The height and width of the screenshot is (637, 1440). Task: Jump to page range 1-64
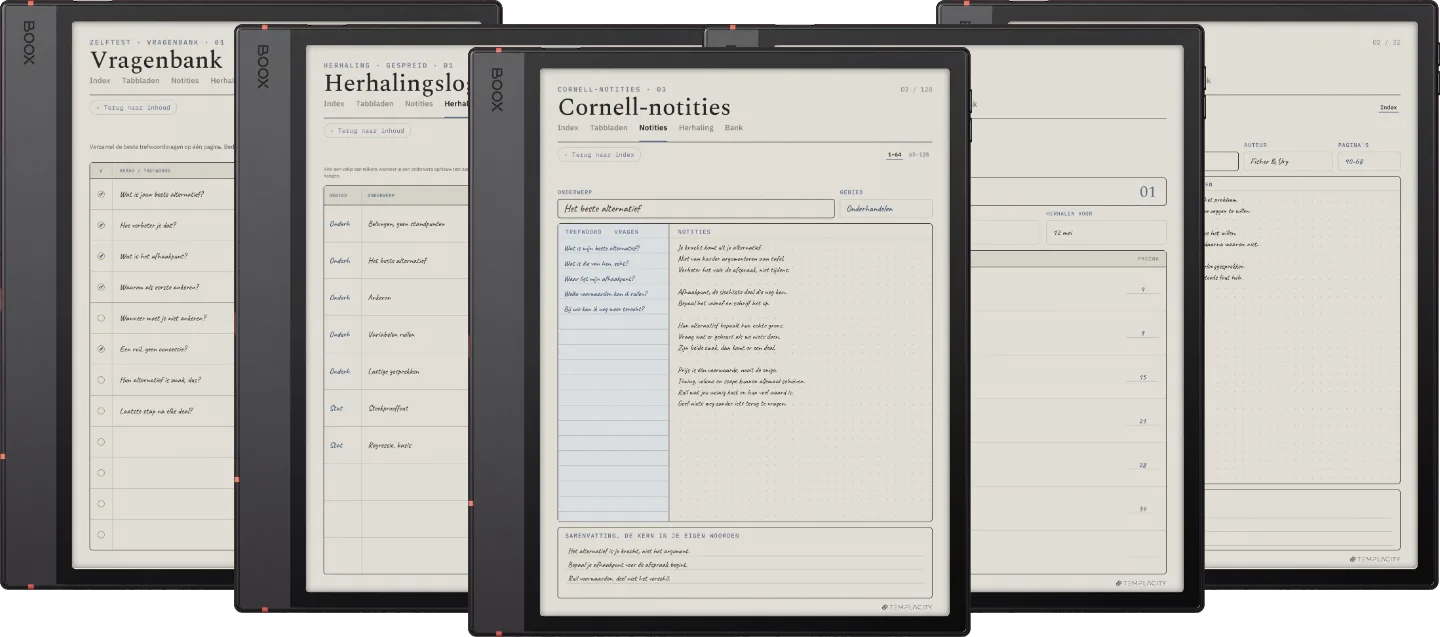[x=894, y=155]
